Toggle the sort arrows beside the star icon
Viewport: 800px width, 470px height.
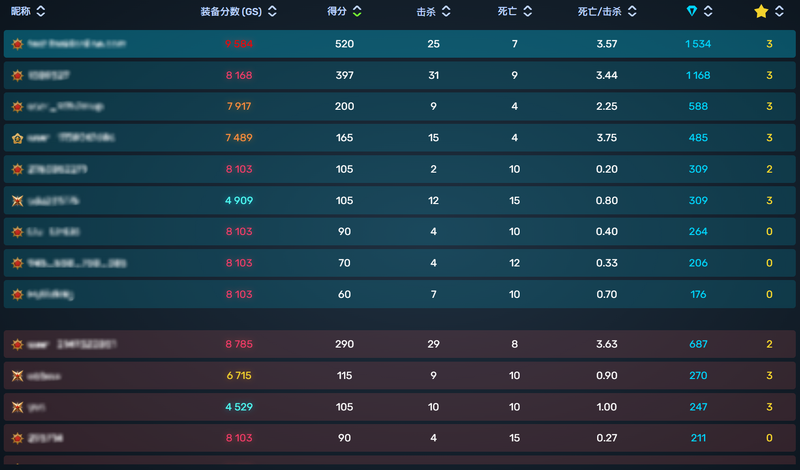[779, 11]
